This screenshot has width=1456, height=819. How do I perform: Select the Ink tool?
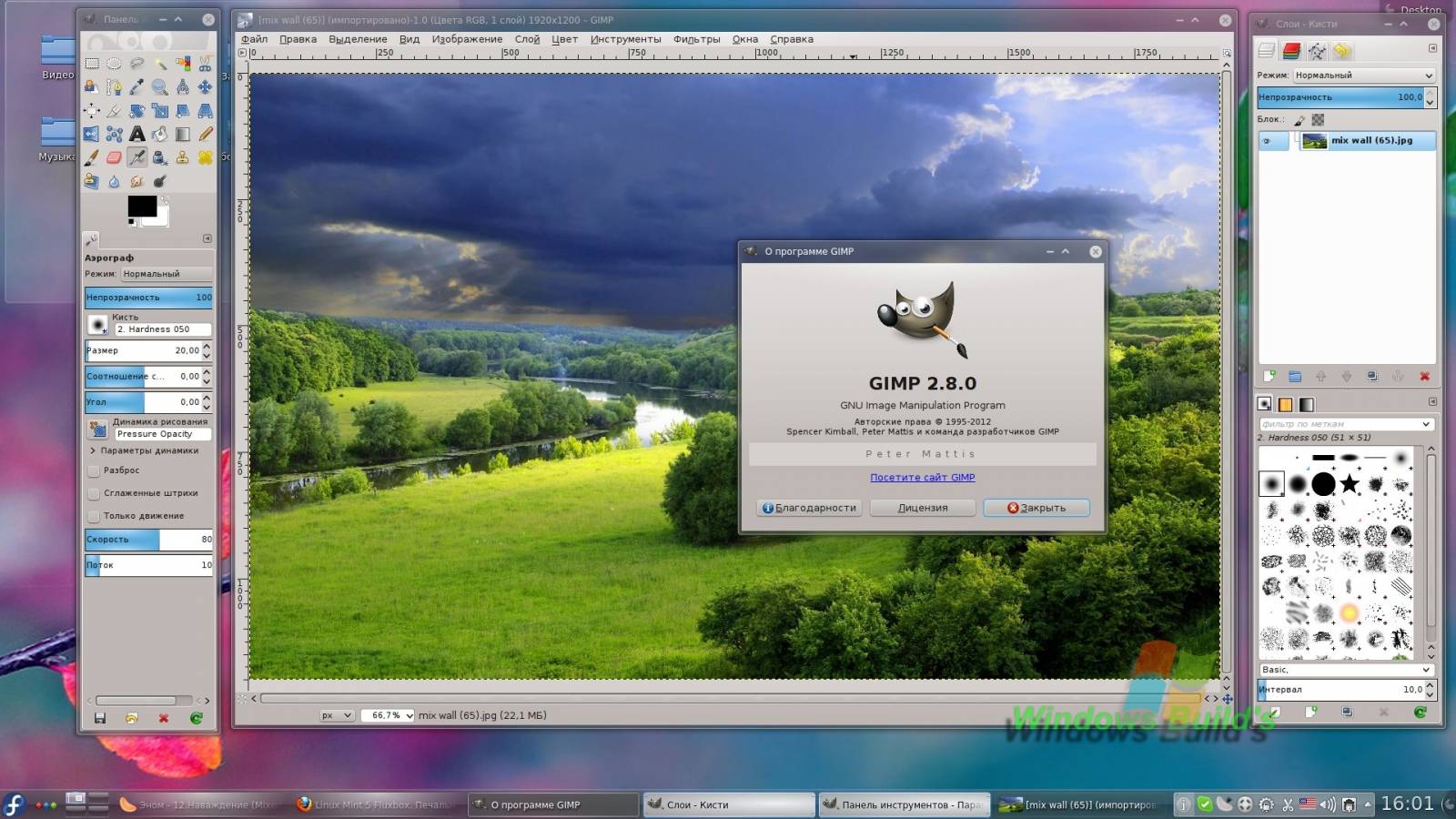pyautogui.click(x=160, y=157)
